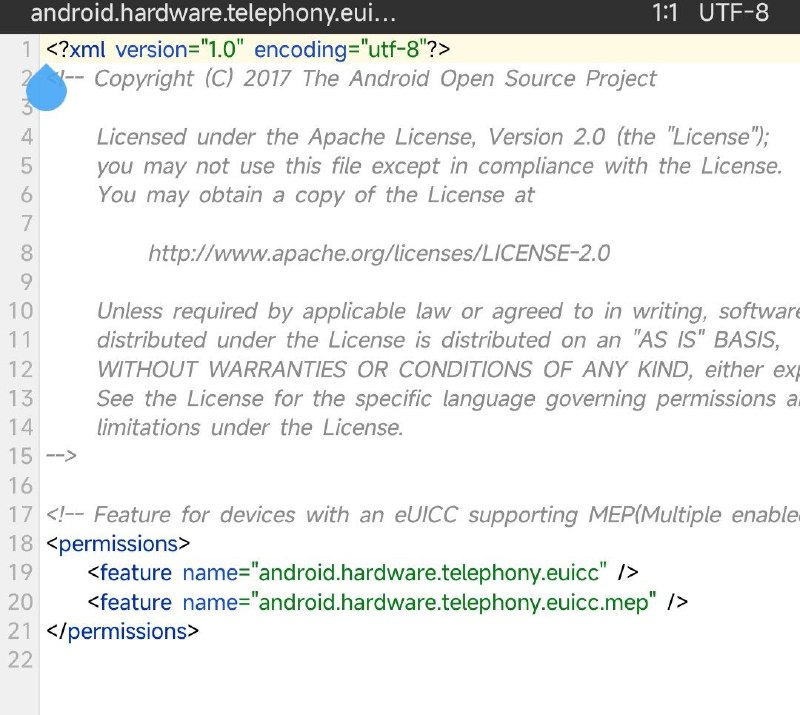800x715 pixels.
Task: Open the UTF-8 encoding selector
Action: click(x=734, y=14)
